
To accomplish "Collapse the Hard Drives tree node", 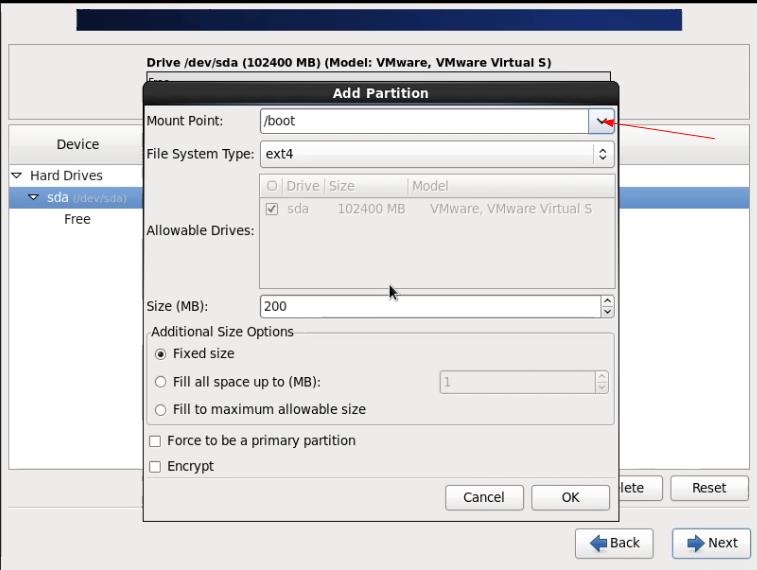I will [16, 176].
